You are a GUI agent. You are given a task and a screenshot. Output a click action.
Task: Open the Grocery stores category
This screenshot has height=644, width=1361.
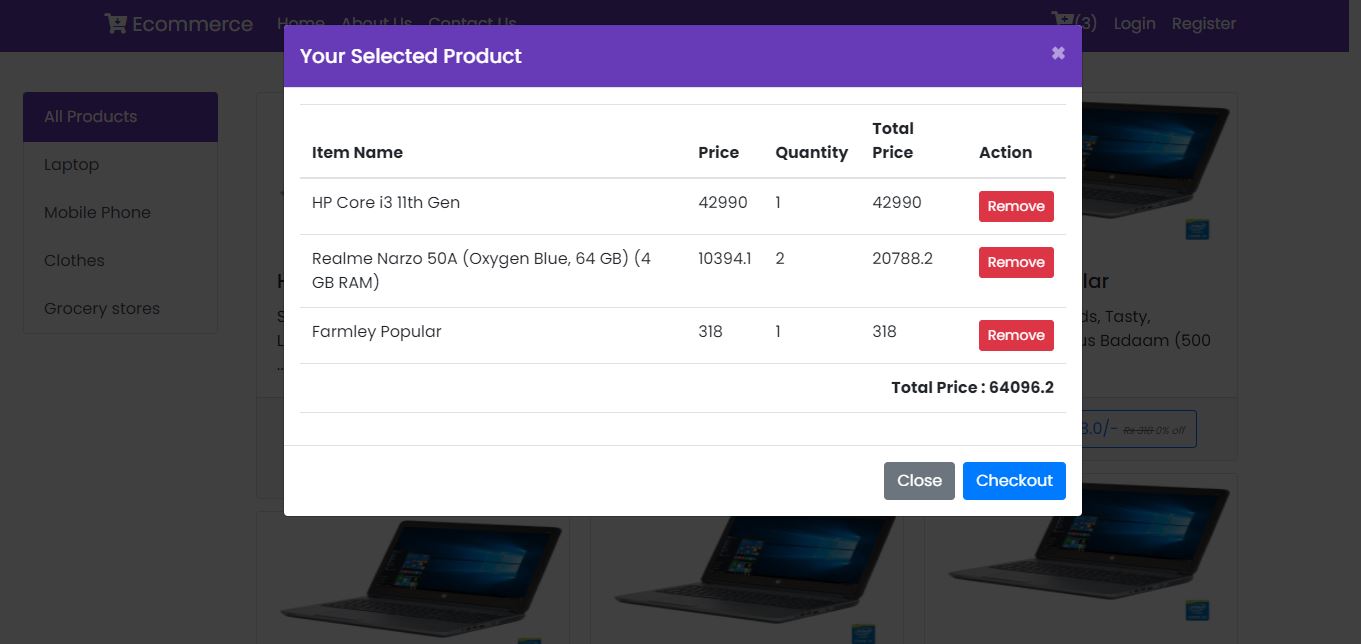[x=101, y=308]
